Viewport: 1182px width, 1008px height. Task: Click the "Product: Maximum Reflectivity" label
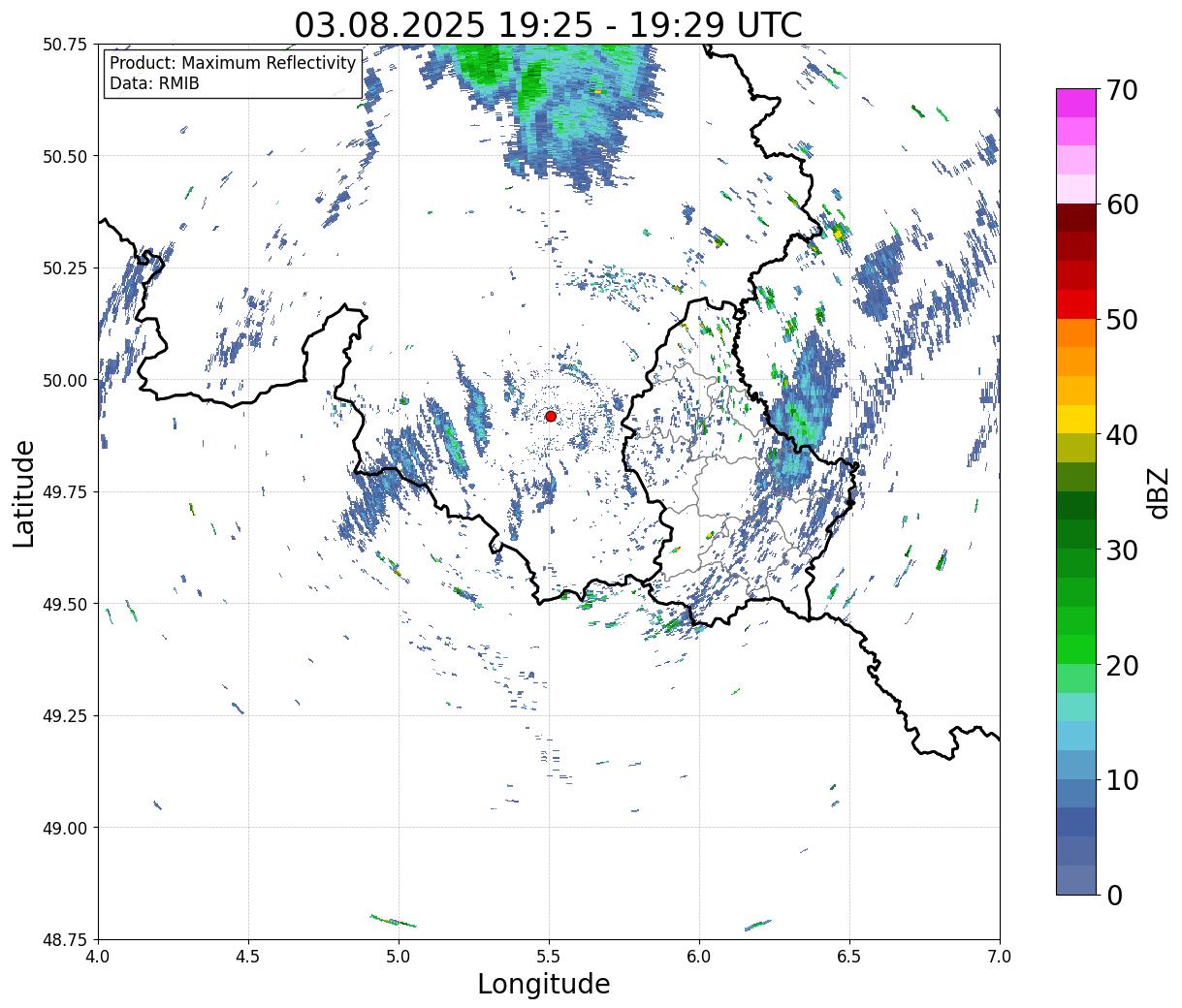[x=233, y=63]
